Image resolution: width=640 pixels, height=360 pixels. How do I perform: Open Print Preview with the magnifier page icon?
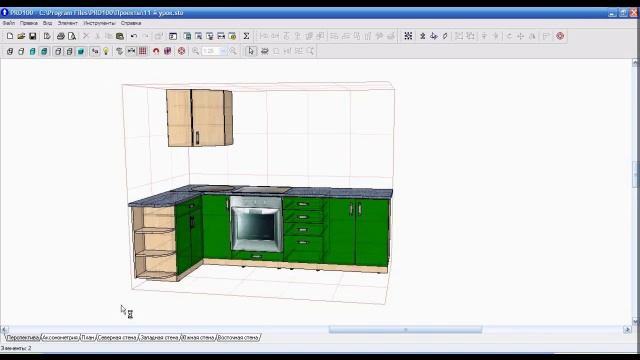click(72, 36)
